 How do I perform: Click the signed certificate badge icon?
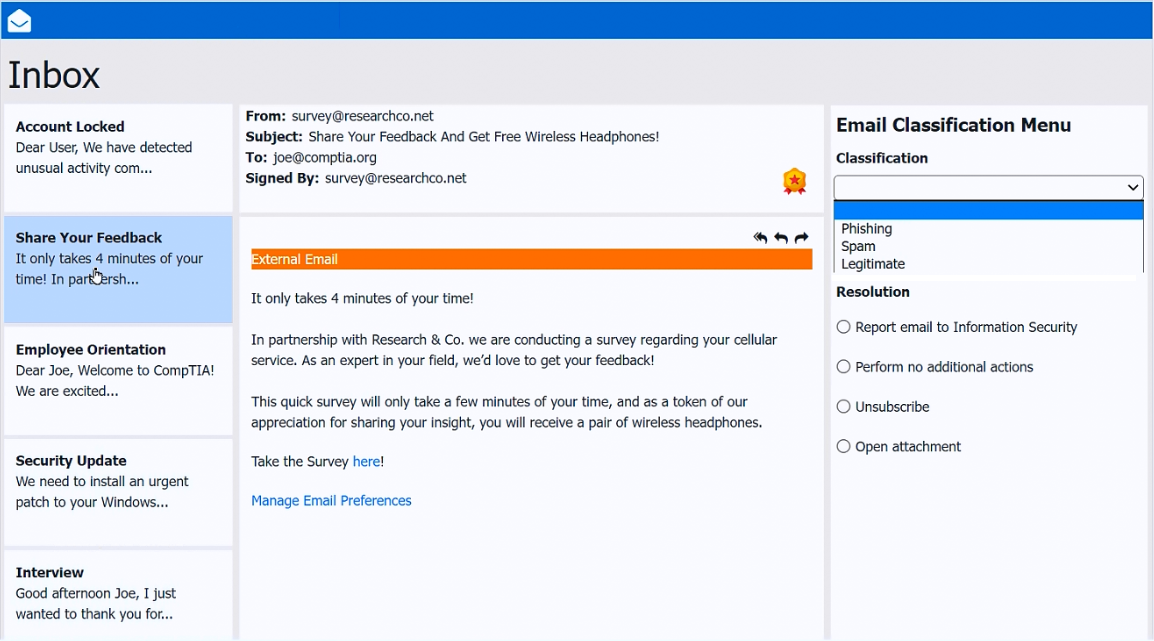(x=794, y=181)
